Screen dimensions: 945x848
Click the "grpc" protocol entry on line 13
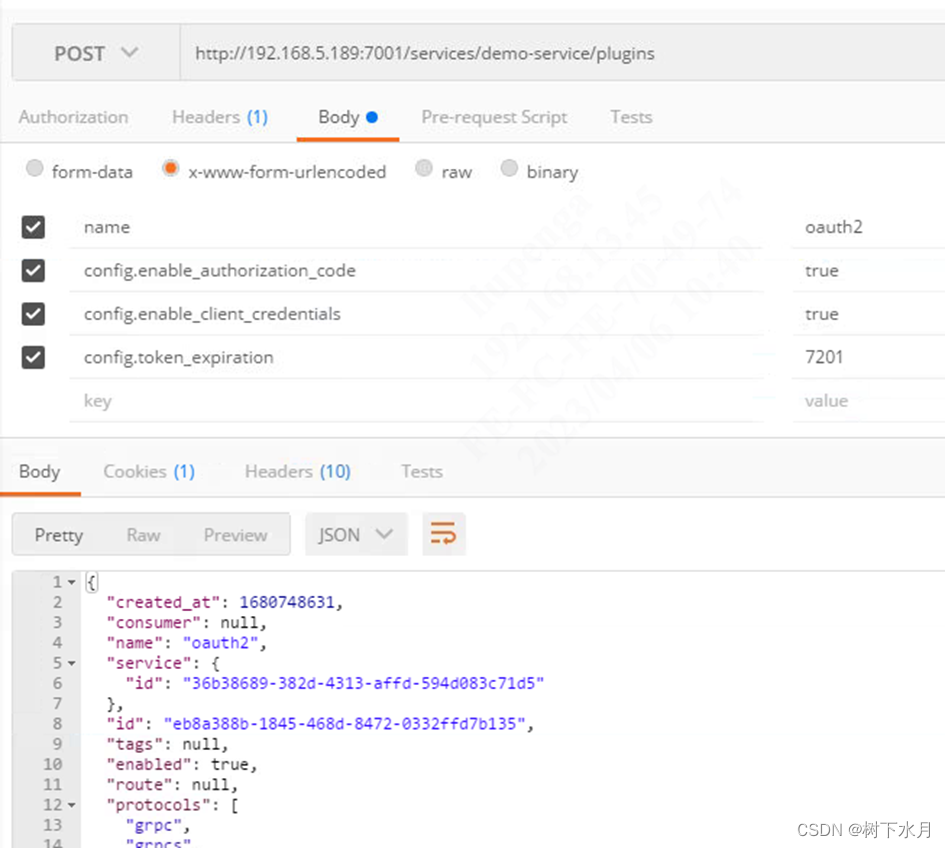click(x=154, y=825)
